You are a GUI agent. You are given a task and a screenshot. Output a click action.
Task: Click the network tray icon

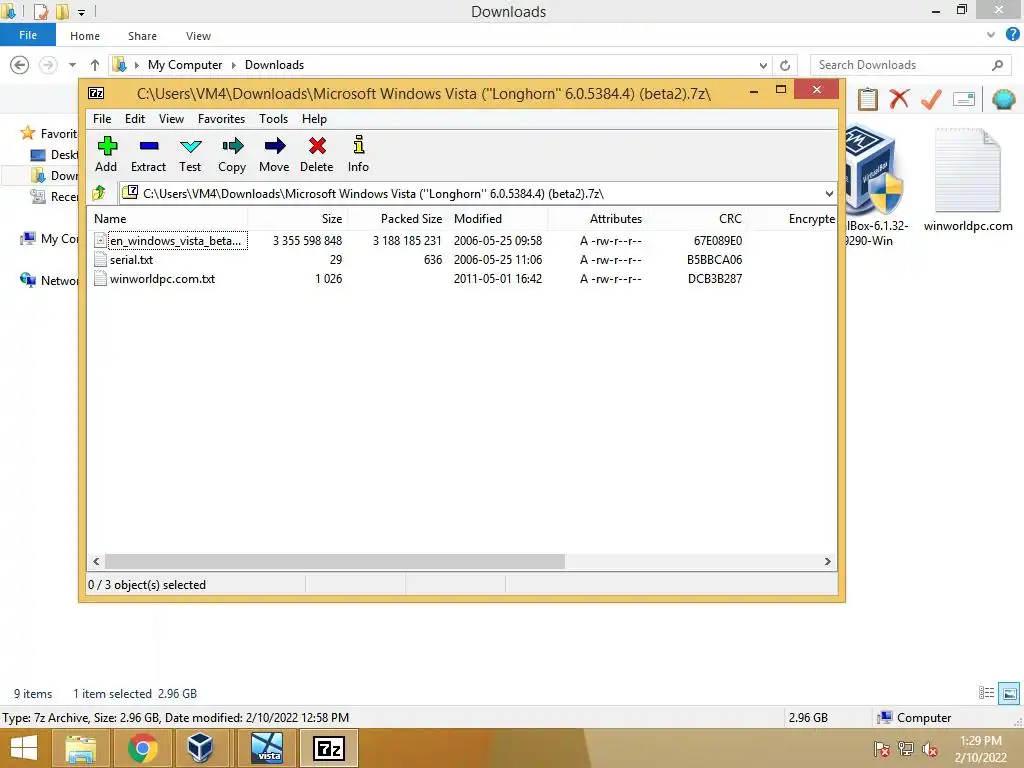click(x=906, y=749)
